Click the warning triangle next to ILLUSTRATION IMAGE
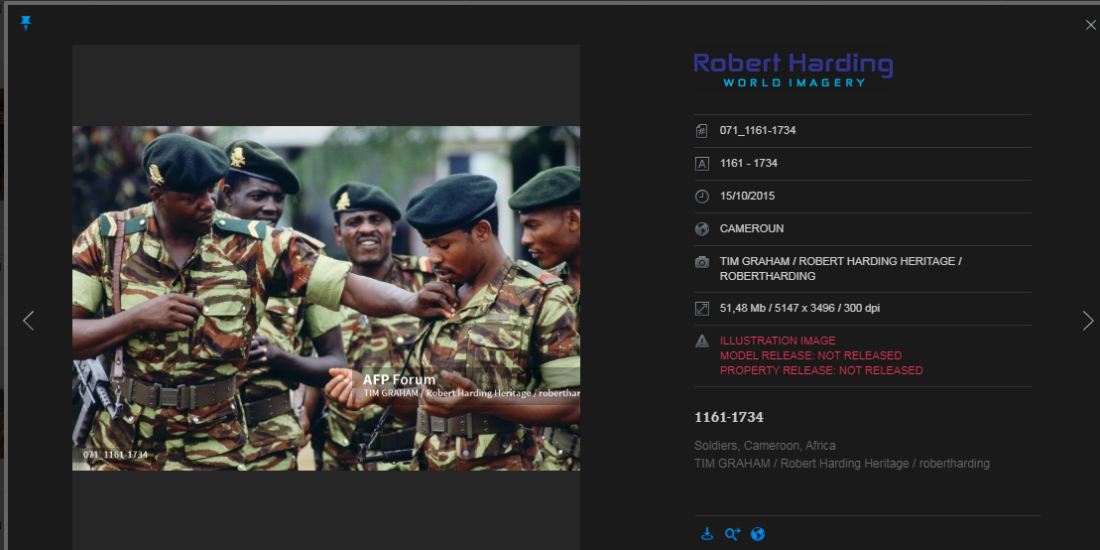 tap(702, 341)
